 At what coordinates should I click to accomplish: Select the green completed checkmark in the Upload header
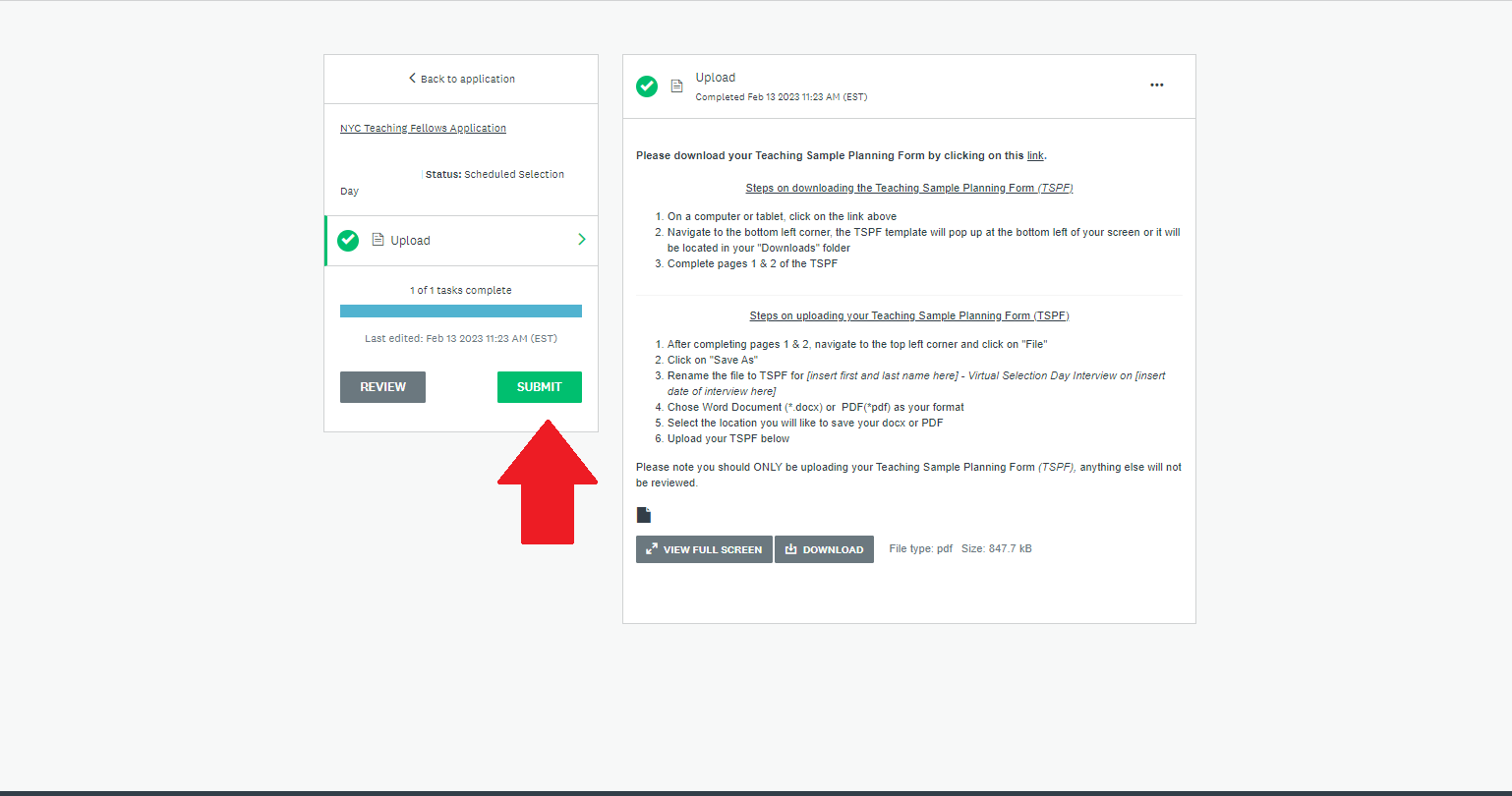coord(647,86)
